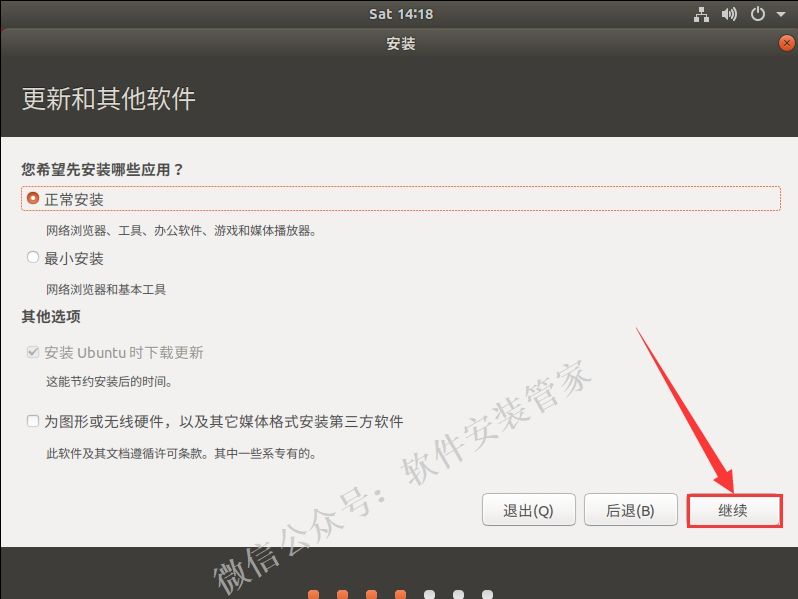Toggle 安装 Ubuntu 时下载更新 checkbox
The width and height of the screenshot is (798, 599).
click(33, 352)
